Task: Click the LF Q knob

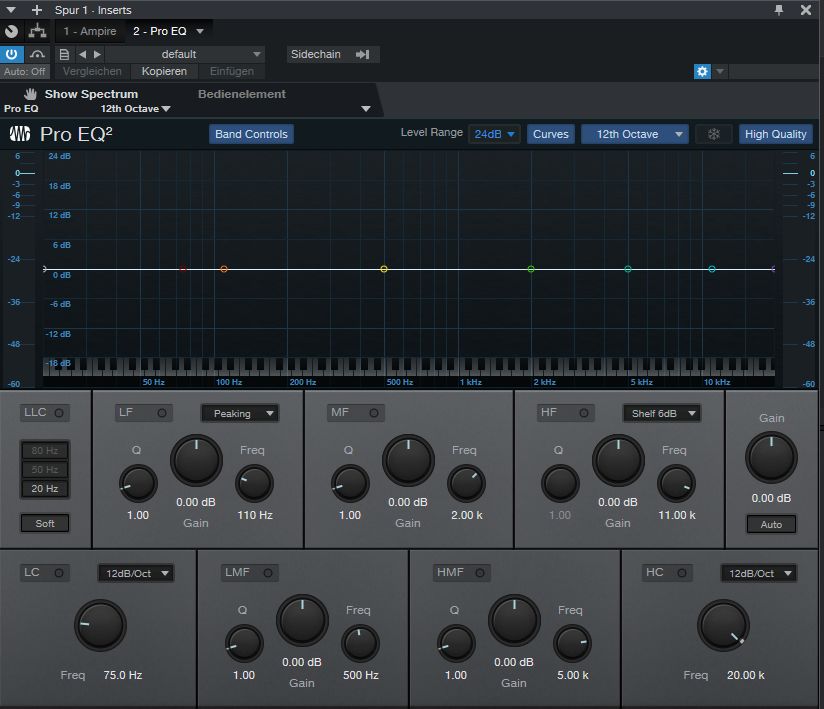Action: [x=138, y=484]
